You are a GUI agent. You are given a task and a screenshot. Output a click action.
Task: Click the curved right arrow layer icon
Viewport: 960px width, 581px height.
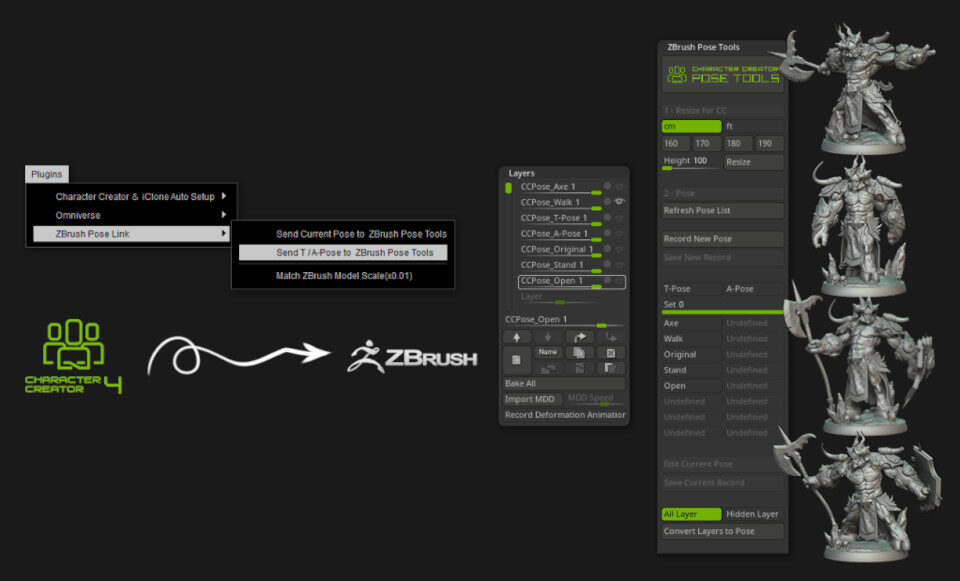pyautogui.click(x=579, y=338)
